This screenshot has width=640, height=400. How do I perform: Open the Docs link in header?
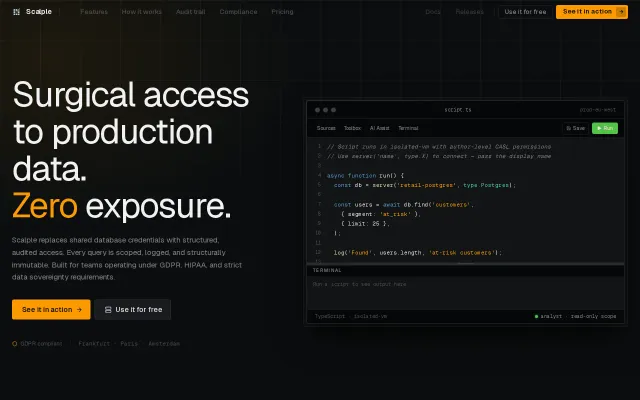433,12
